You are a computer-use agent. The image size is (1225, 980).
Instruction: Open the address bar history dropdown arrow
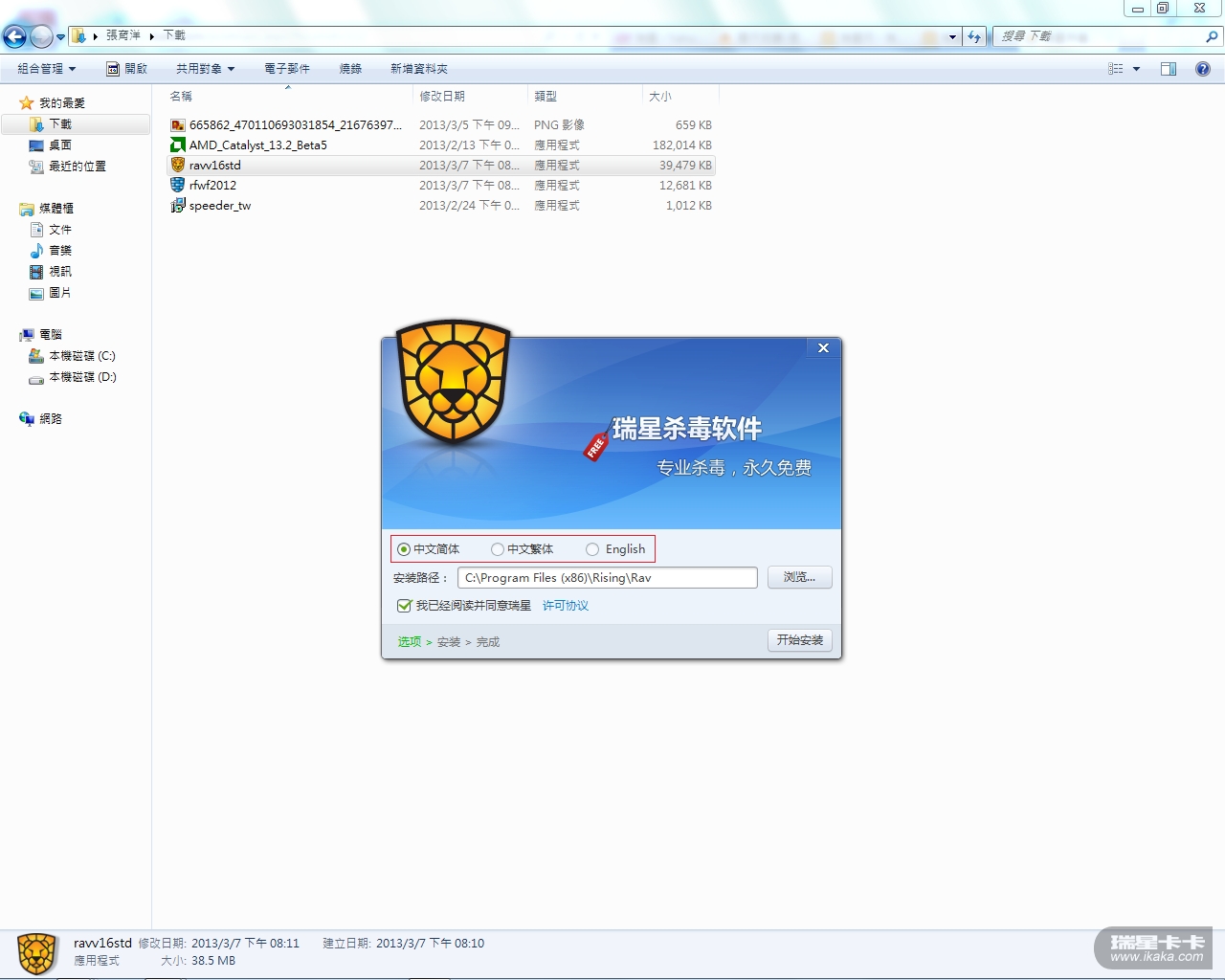tap(952, 37)
